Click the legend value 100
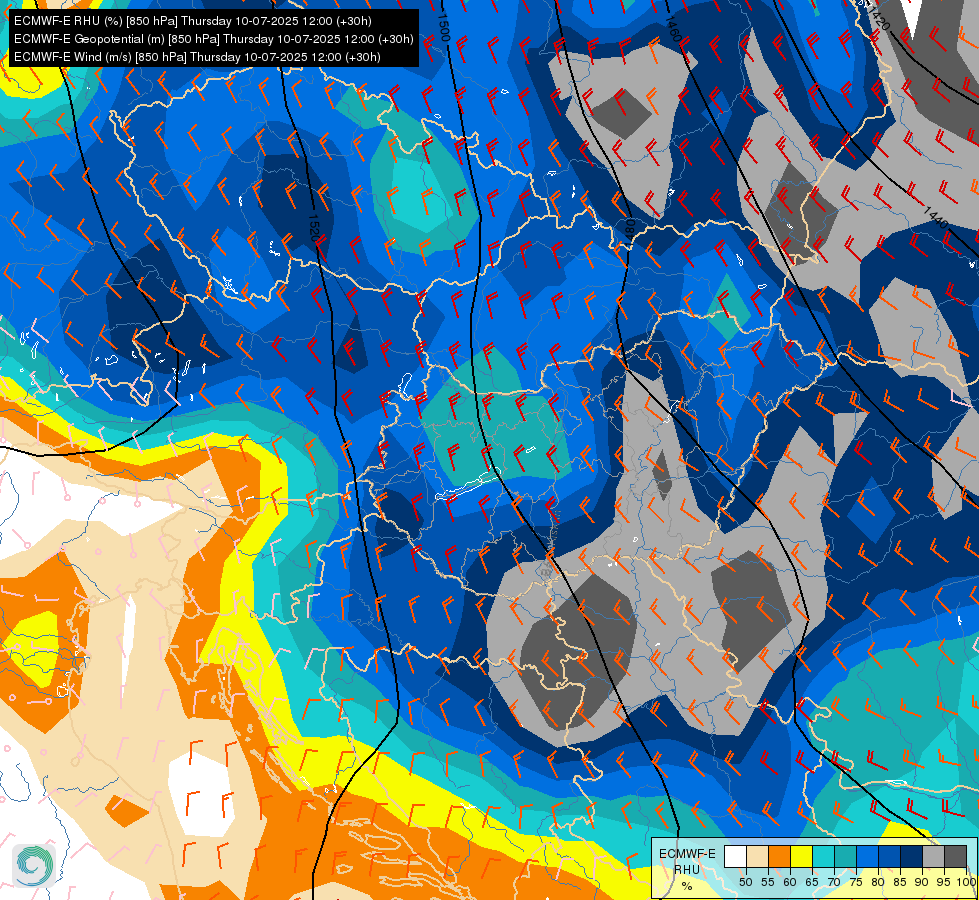Viewport: 979px width, 900px height. 967,882
